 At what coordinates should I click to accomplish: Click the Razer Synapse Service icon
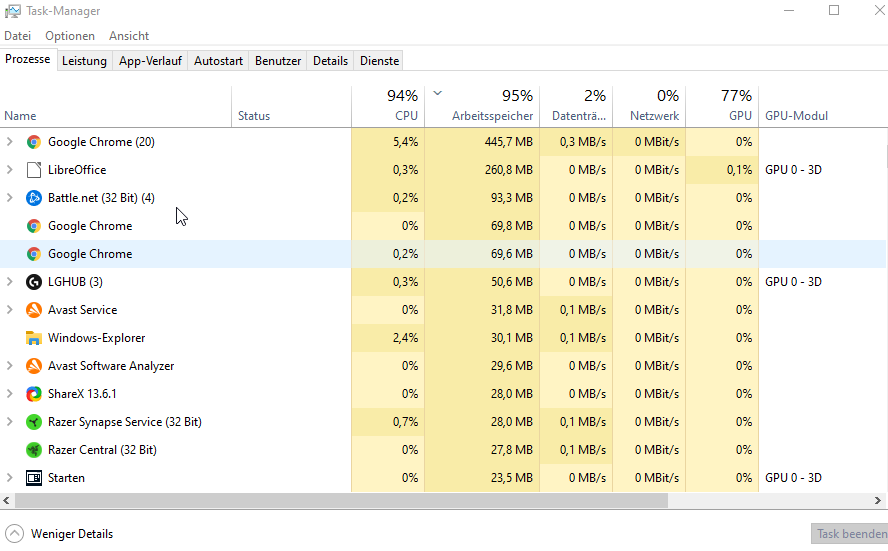[34, 422]
